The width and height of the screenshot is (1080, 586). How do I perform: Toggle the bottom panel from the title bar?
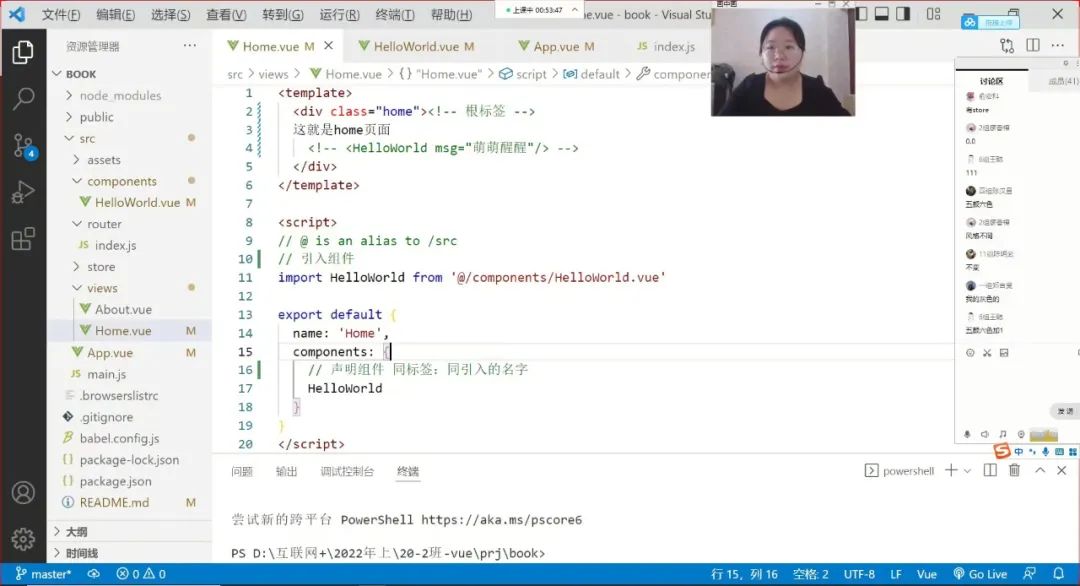[x=882, y=14]
